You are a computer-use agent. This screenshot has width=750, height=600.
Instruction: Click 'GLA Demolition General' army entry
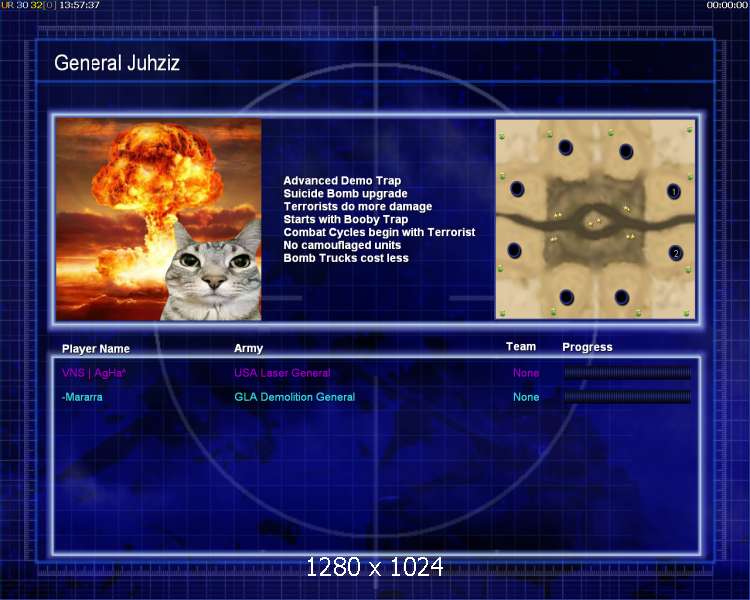click(x=295, y=397)
